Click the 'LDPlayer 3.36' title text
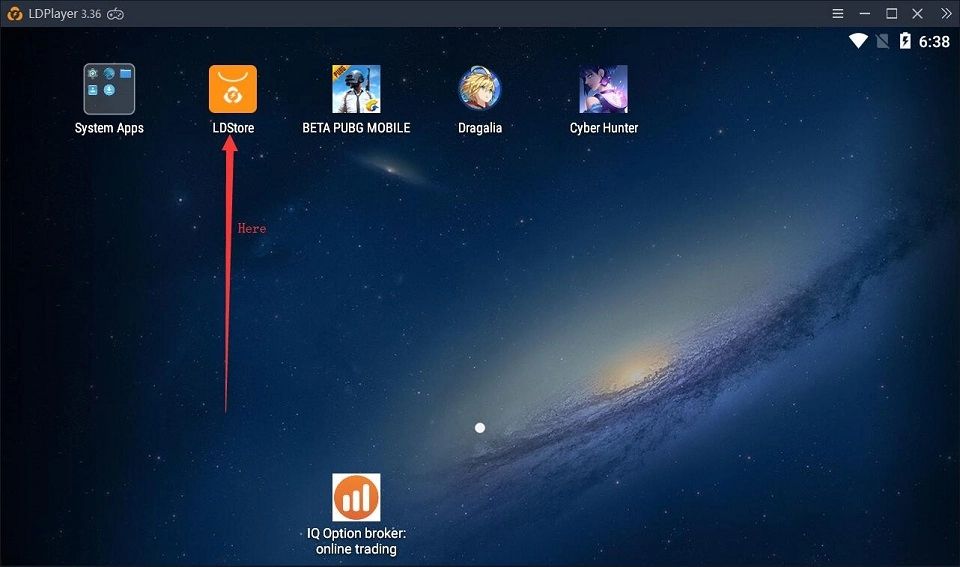 pos(65,13)
